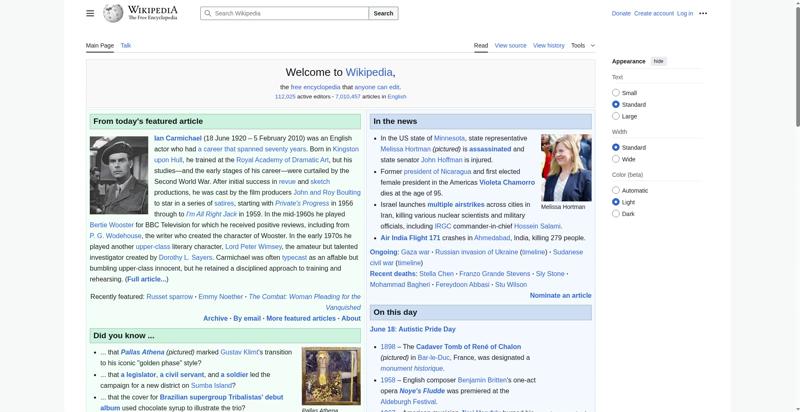
Task: Click the 7,010,457 articles count link
Action: tap(347, 96)
